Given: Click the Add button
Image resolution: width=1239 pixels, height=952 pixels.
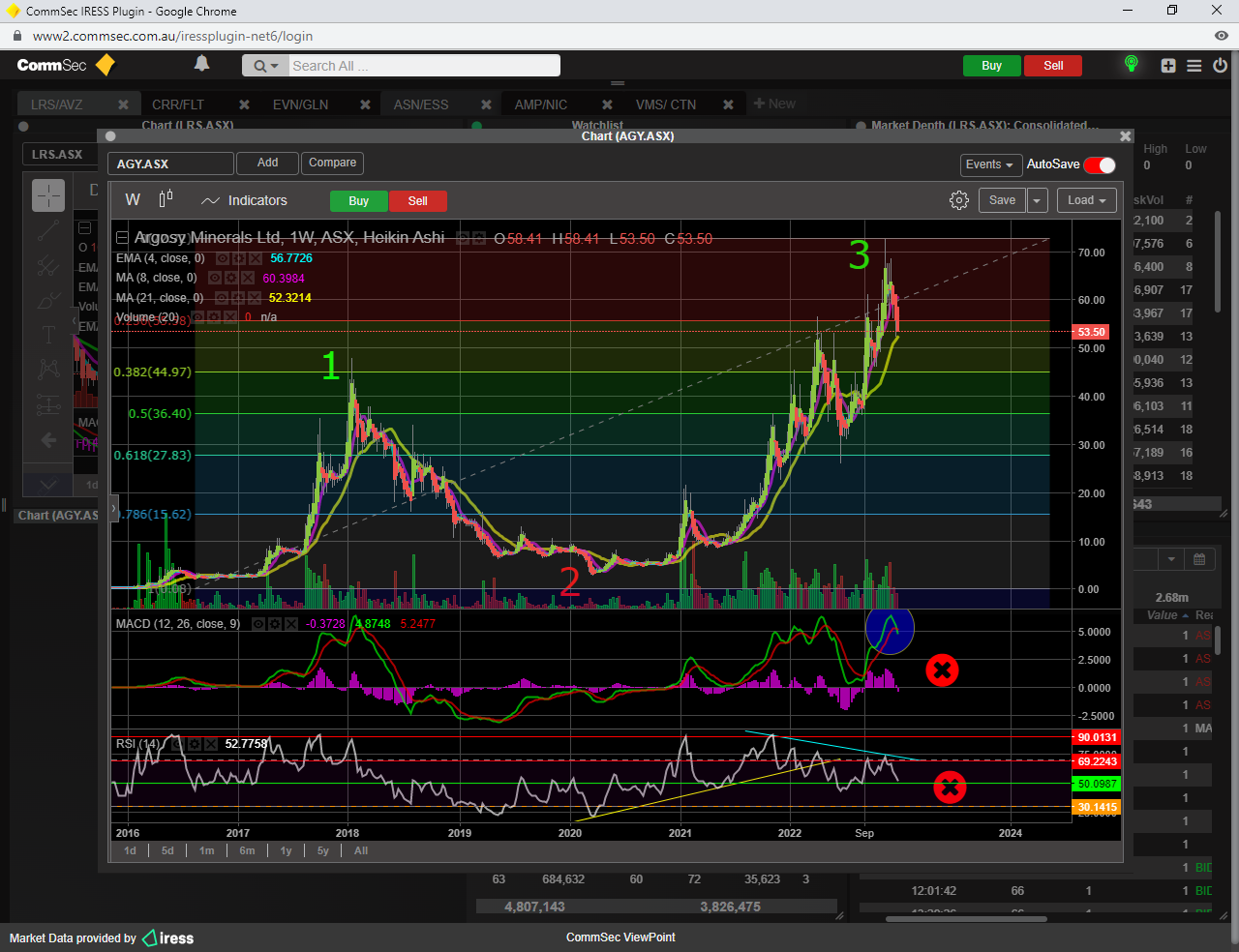Looking at the screenshot, I should (268, 163).
